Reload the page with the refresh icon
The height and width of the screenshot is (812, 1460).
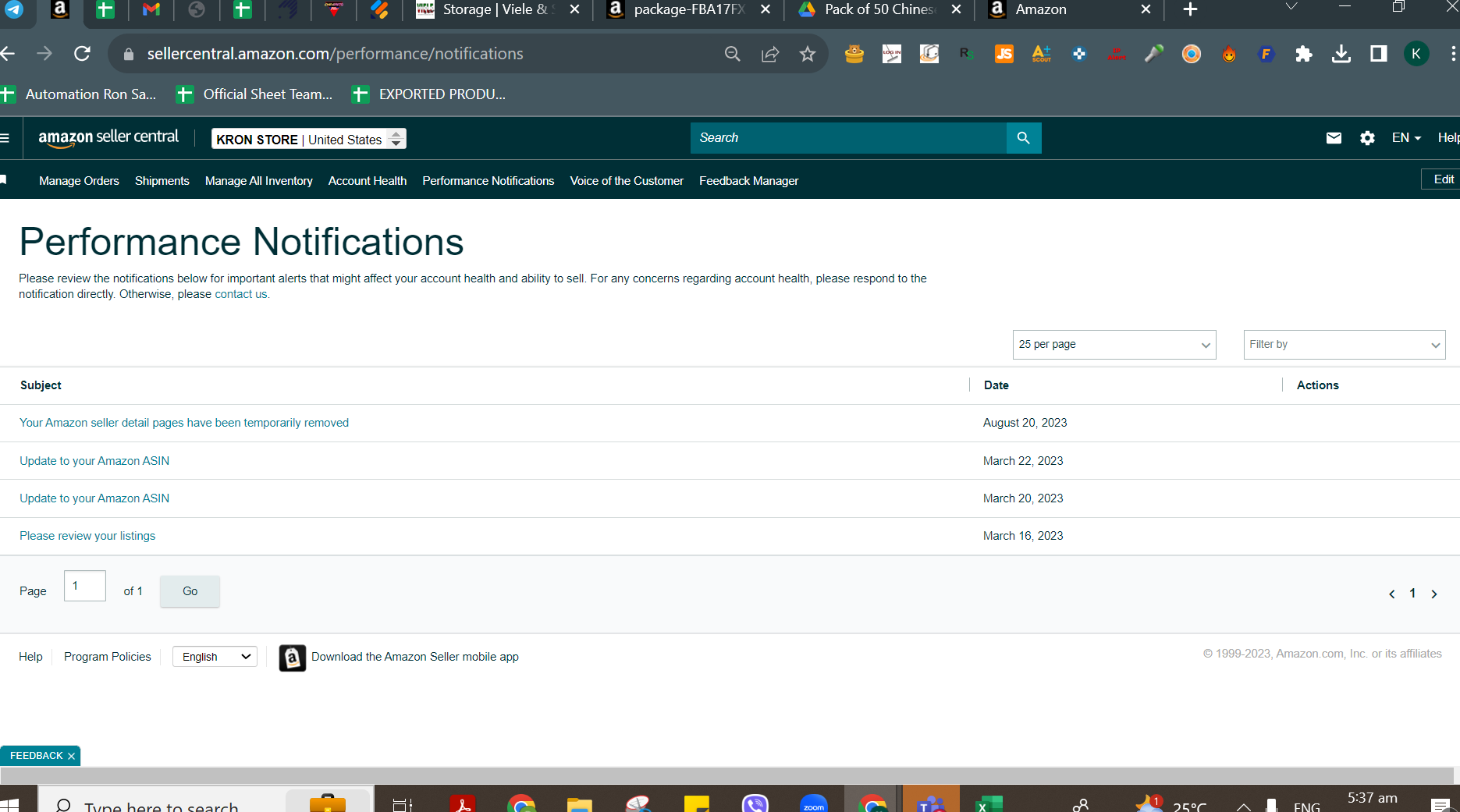tap(82, 54)
